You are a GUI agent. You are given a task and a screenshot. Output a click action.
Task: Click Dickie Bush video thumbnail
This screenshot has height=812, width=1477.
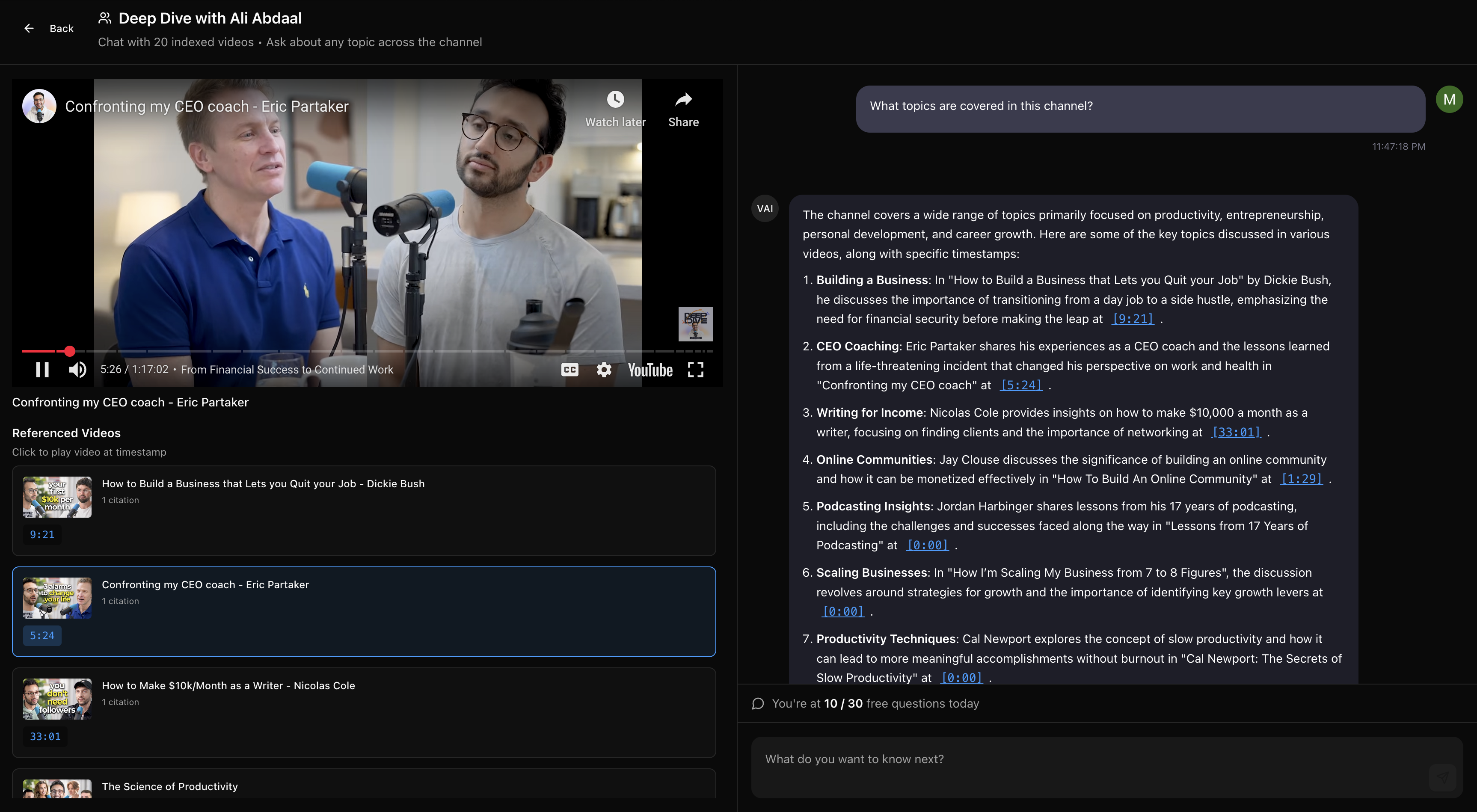57,497
